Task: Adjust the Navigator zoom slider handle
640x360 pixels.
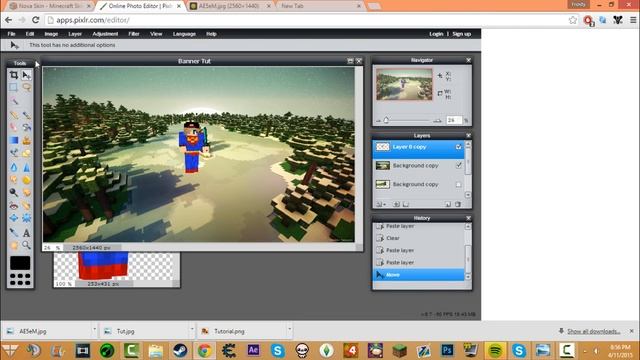Action: point(386,120)
